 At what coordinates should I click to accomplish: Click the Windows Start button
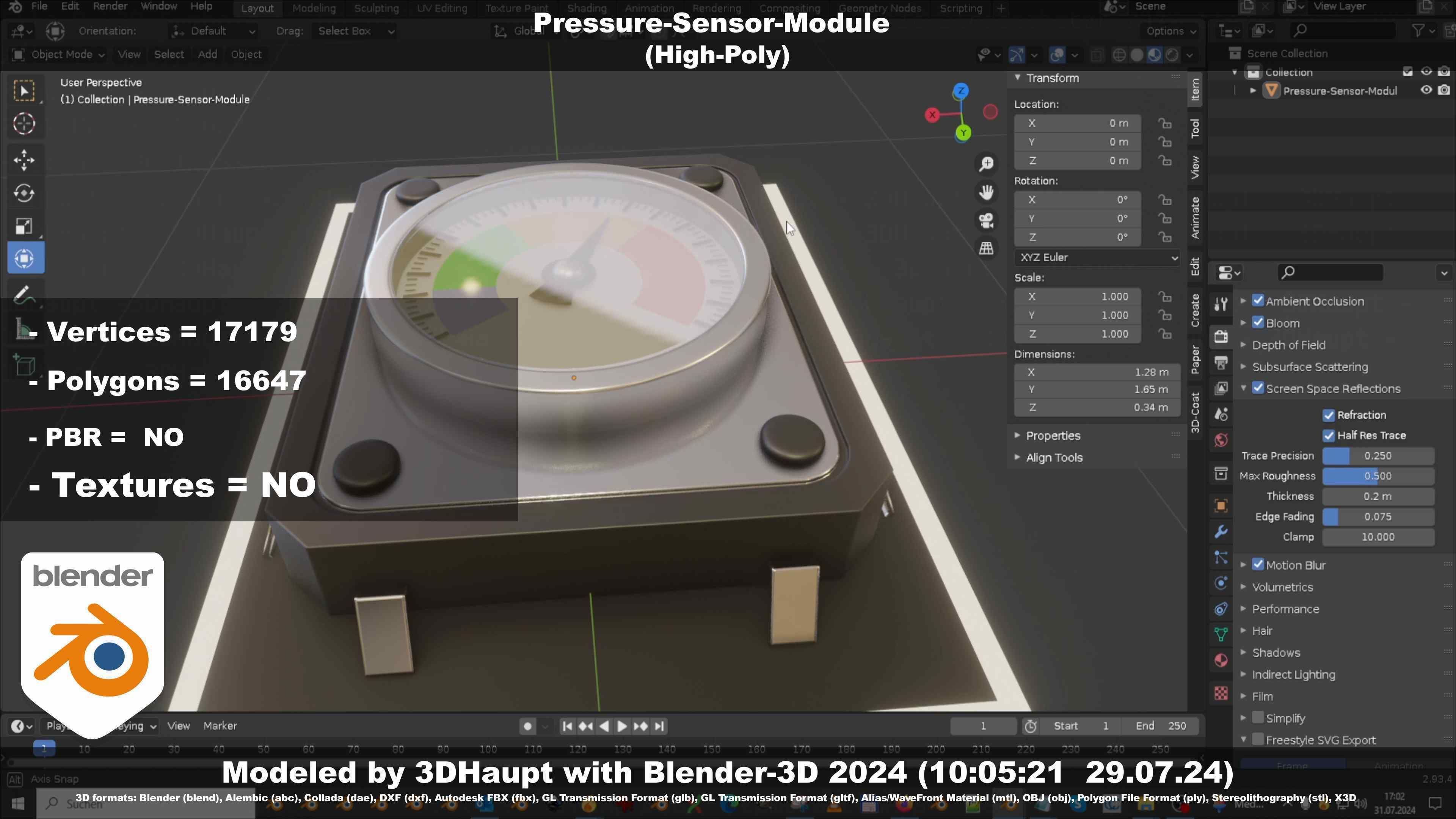click(x=17, y=803)
